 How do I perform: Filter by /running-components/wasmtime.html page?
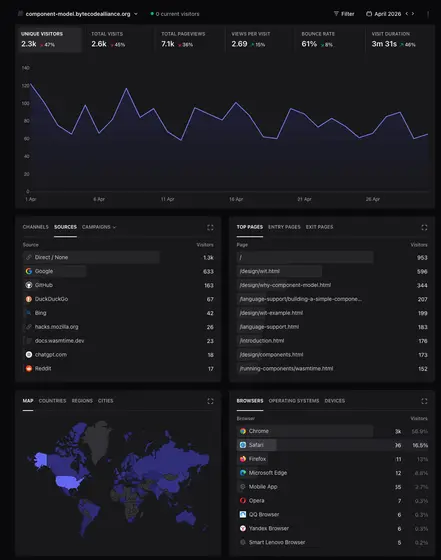[x=286, y=369]
